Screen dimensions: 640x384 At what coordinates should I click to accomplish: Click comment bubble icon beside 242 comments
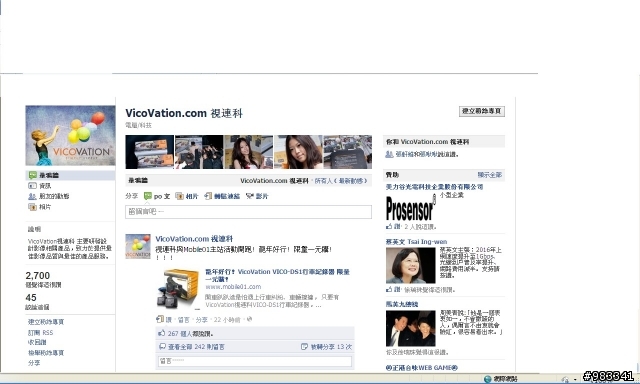pos(162,346)
